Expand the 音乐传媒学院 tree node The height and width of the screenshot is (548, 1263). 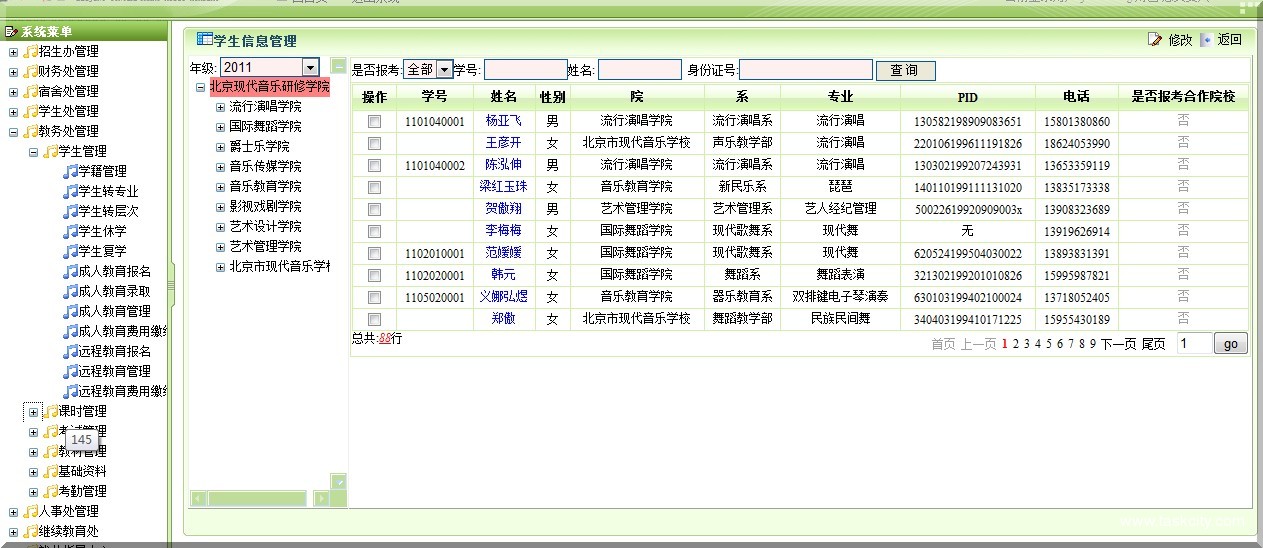(x=220, y=167)
